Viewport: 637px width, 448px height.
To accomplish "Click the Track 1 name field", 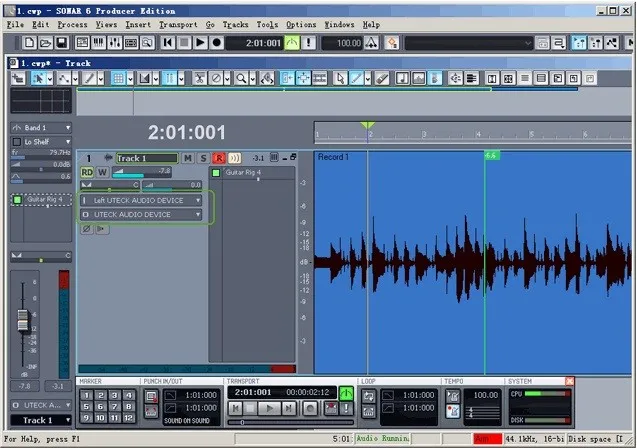I will coord(147,158).
